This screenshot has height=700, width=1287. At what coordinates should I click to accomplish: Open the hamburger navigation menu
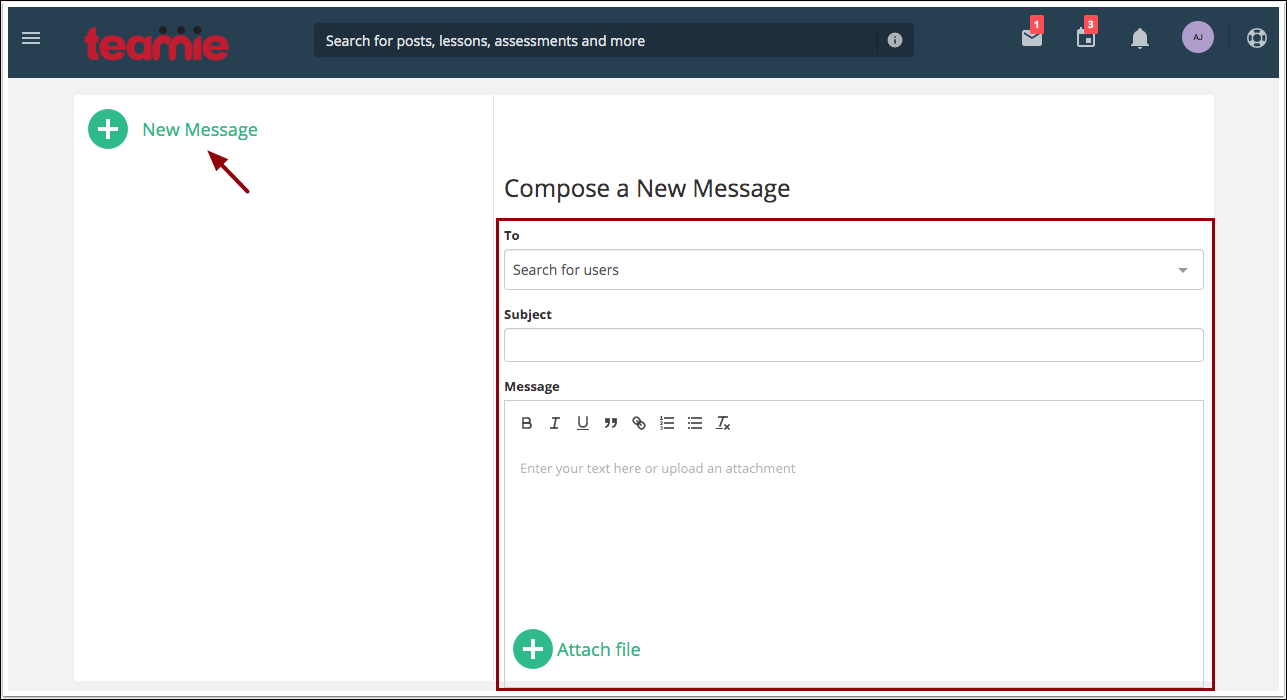coord(31,38)
